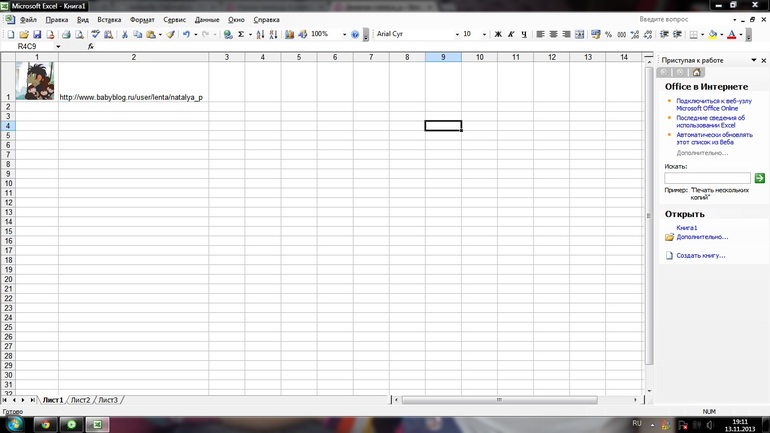
Task: Expand the font size dropdown
Action: point(484,34)
